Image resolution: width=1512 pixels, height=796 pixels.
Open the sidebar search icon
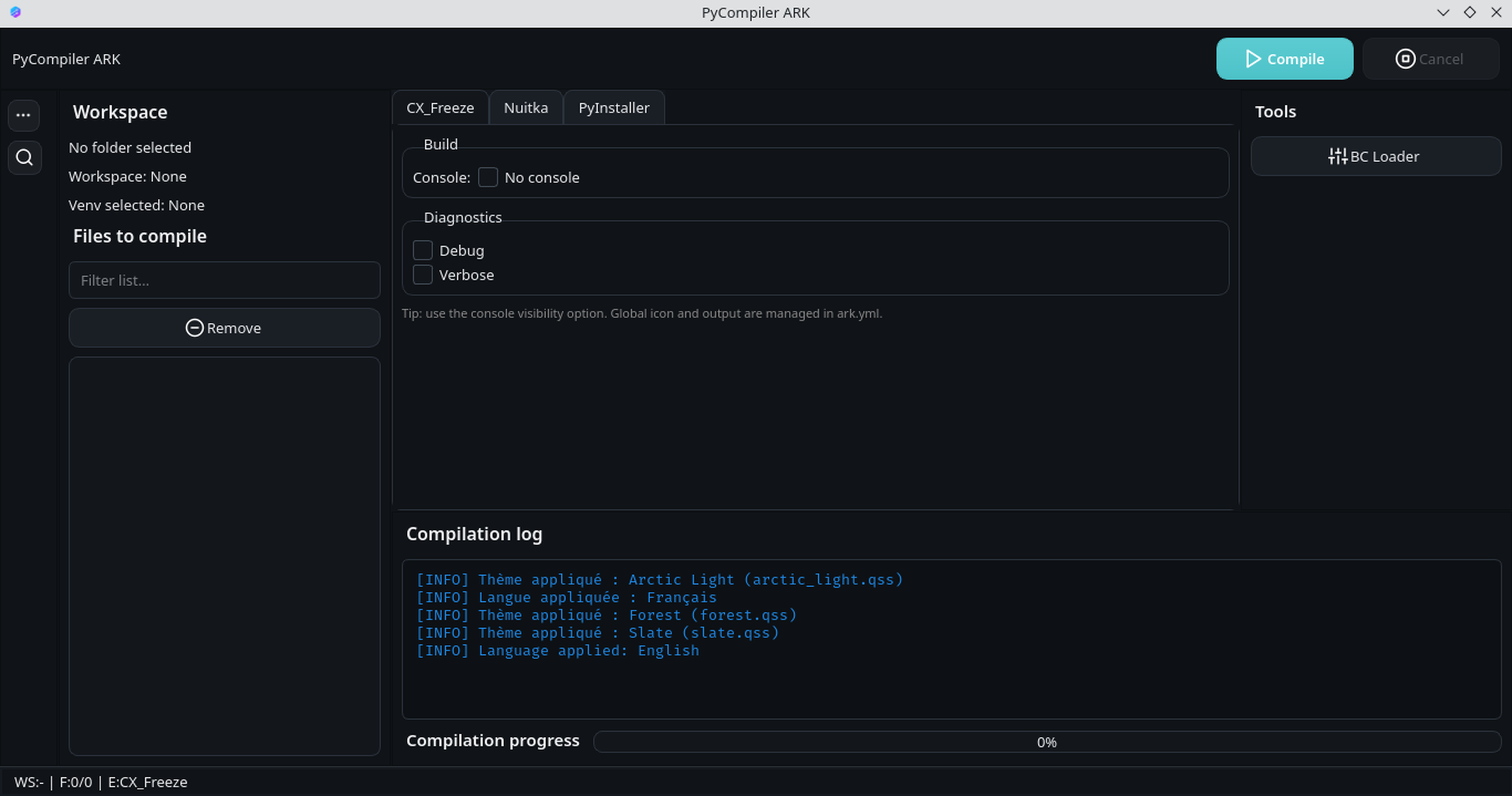point(25,157)
